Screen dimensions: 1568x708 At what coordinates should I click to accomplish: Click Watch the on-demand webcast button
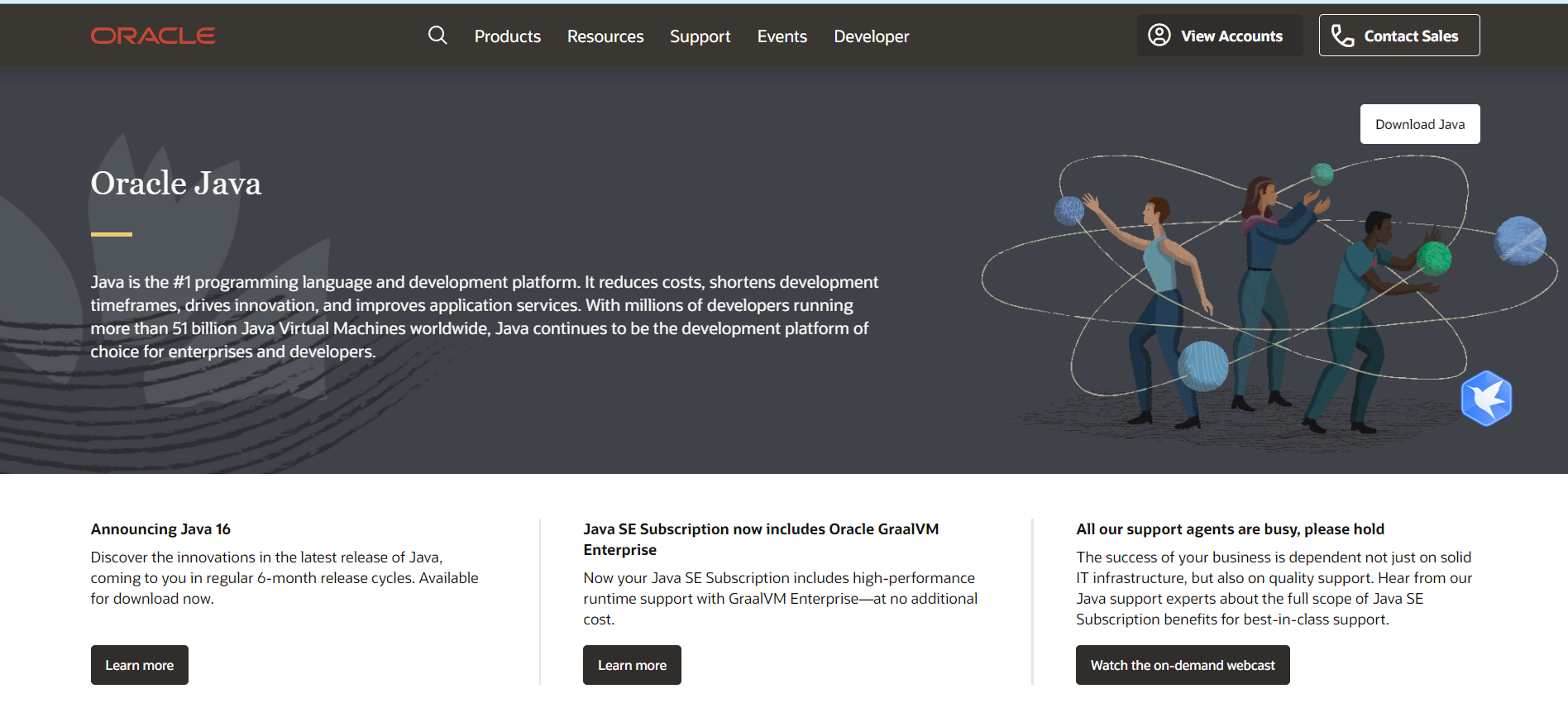pyautogui.click(x=1183, y=665)
